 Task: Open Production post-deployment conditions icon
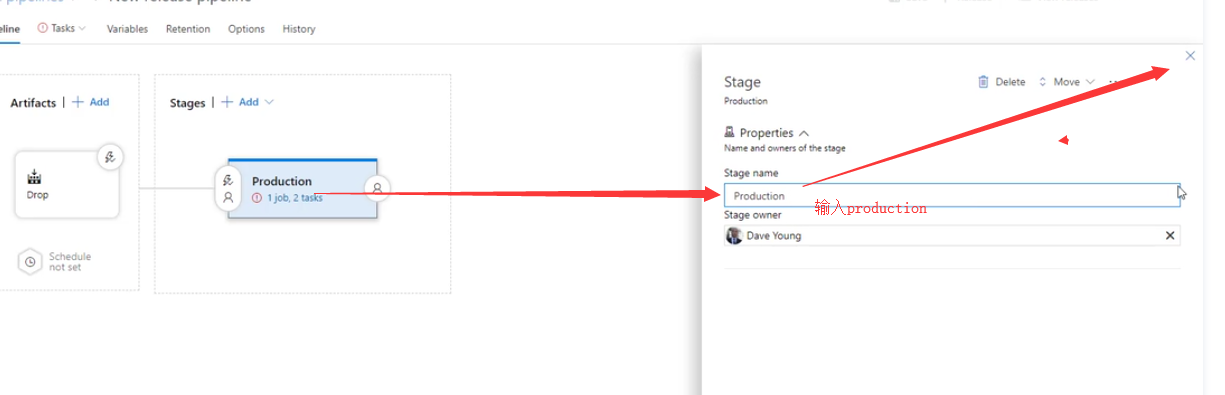point(377,187)
